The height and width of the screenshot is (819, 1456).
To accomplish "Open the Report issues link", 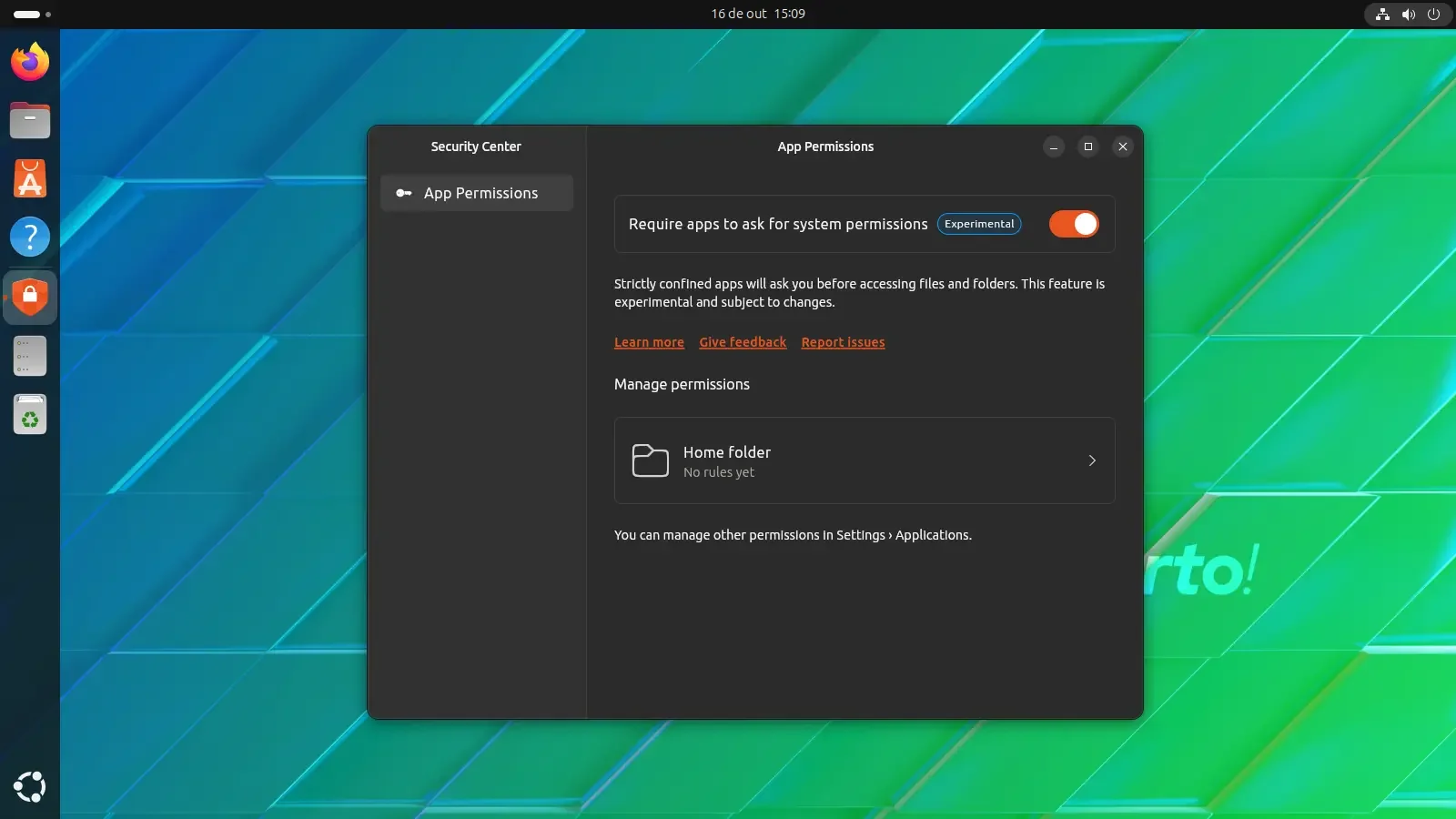I will (x=843, y=342).
